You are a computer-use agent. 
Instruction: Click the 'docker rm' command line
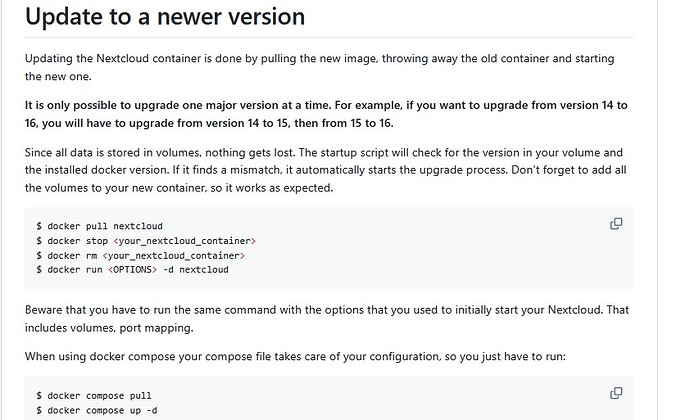140,255
